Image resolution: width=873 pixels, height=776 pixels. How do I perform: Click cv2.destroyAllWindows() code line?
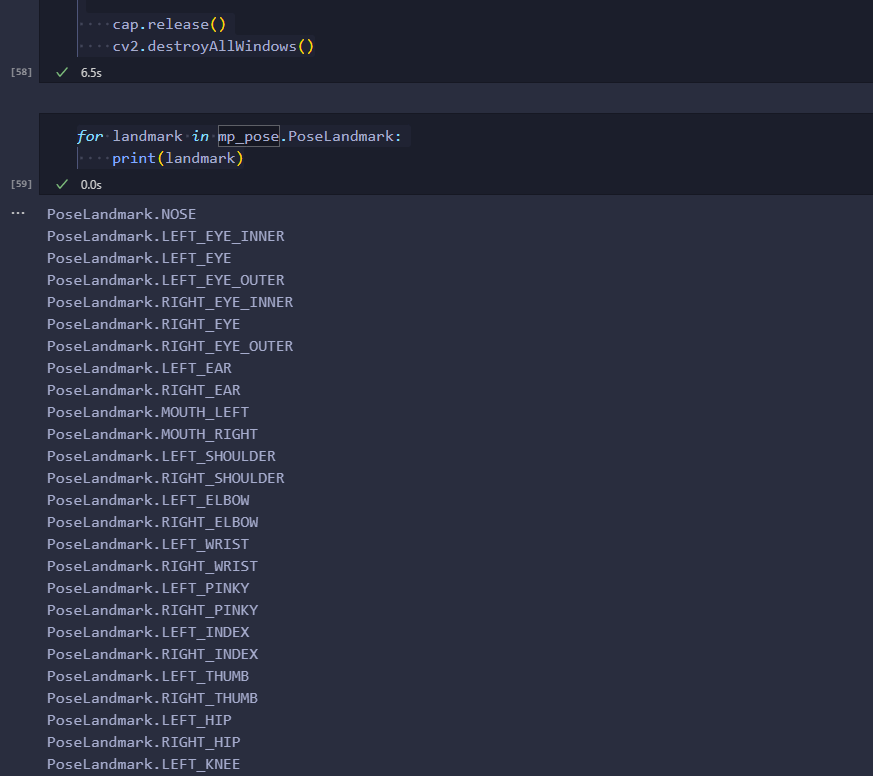[x=213, y=46]
